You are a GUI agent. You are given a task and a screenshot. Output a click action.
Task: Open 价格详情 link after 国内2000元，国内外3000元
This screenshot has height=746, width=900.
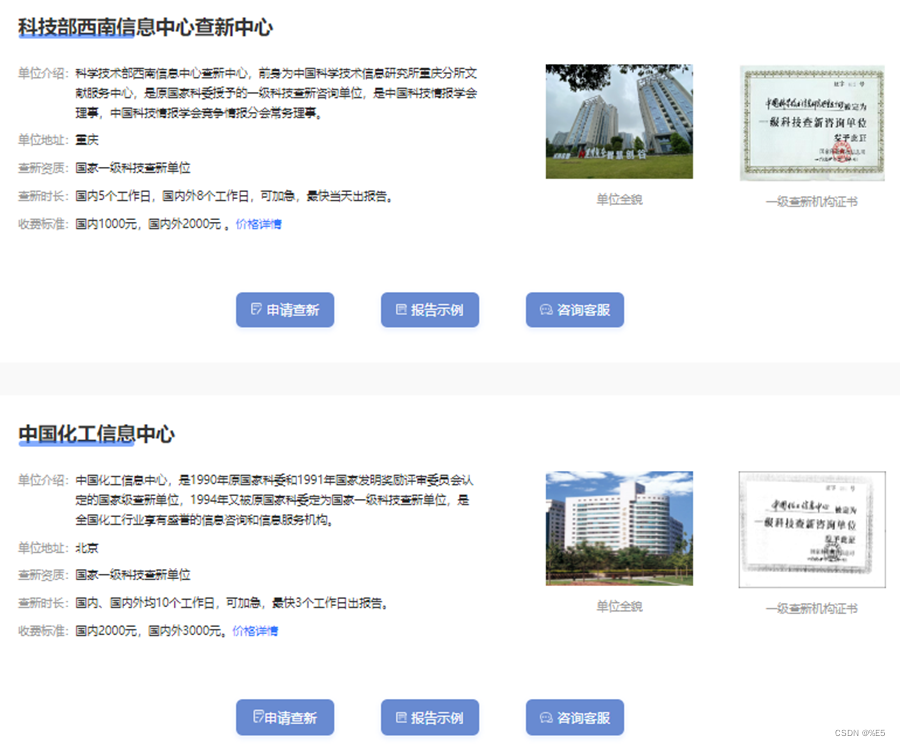(255, 631)
